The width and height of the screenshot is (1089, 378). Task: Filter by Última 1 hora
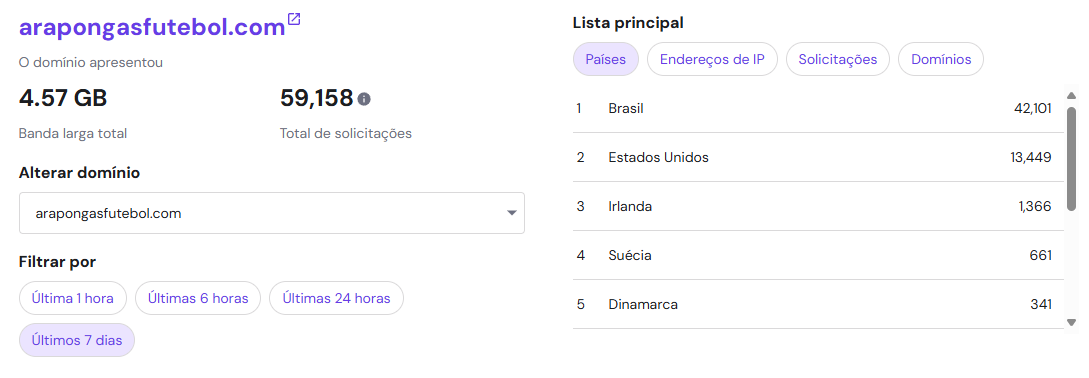73,298
